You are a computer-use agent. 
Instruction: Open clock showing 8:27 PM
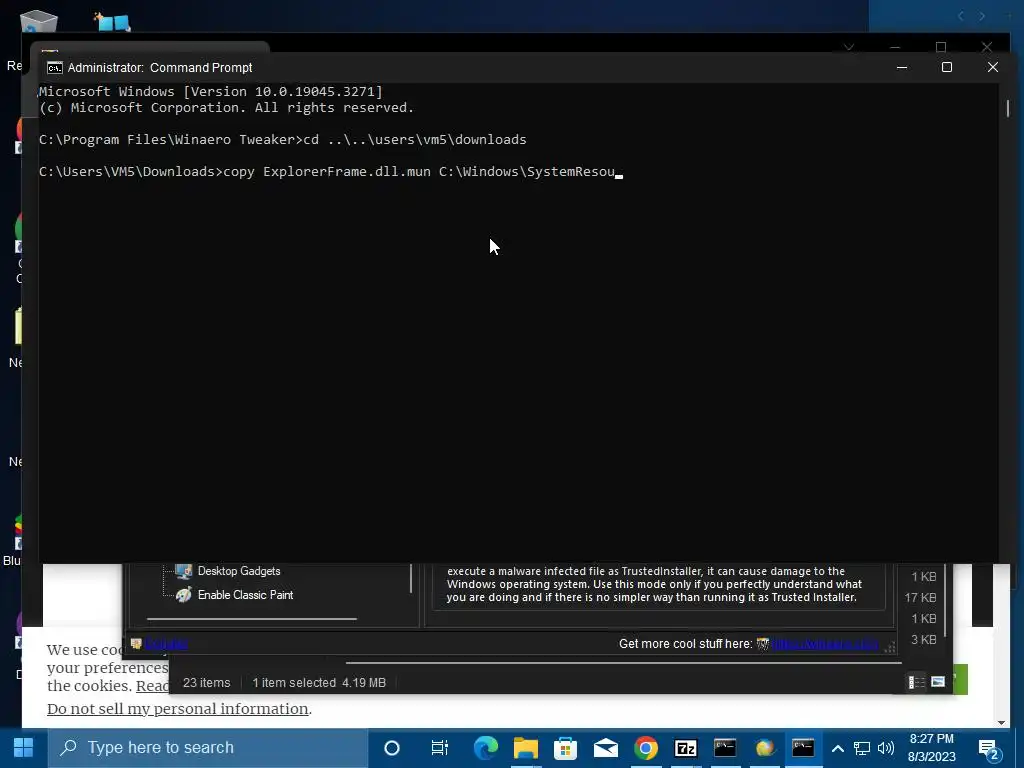tap(931, 748)
